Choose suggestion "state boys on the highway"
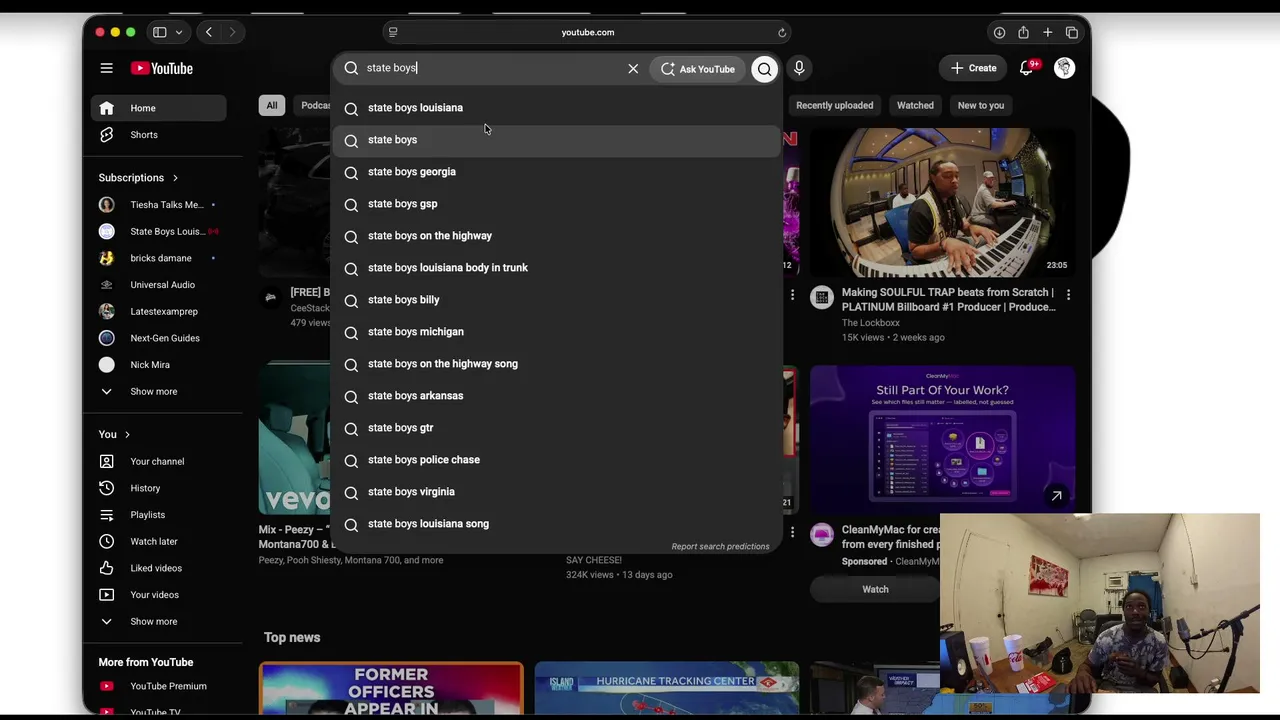 tap(556, 236)
